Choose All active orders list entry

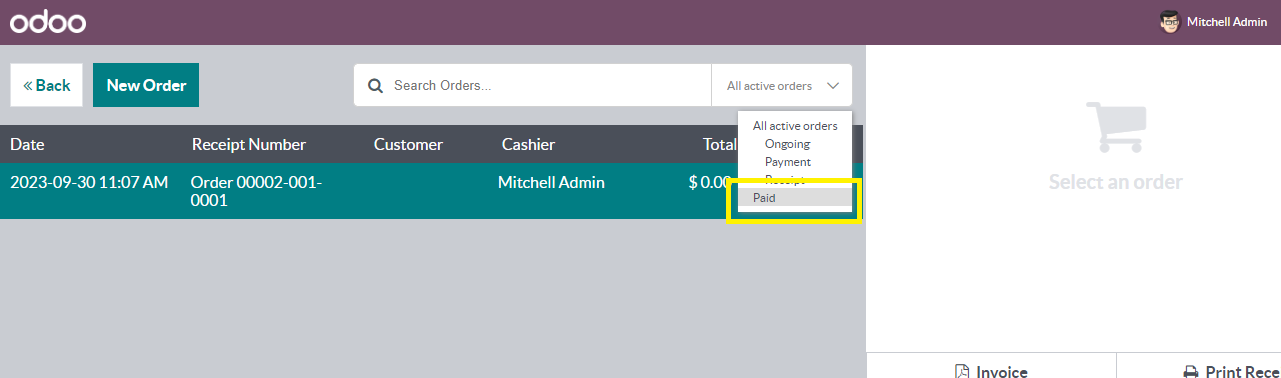pos(795,126)
